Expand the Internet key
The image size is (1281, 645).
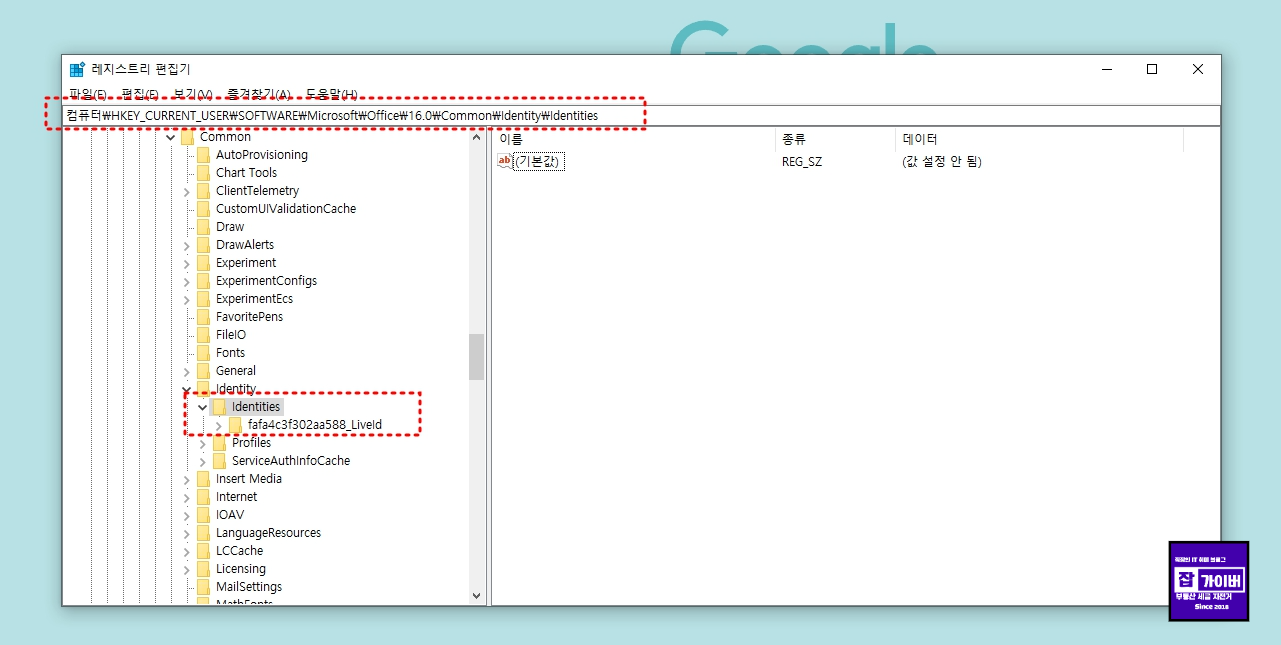coord(186,497)
